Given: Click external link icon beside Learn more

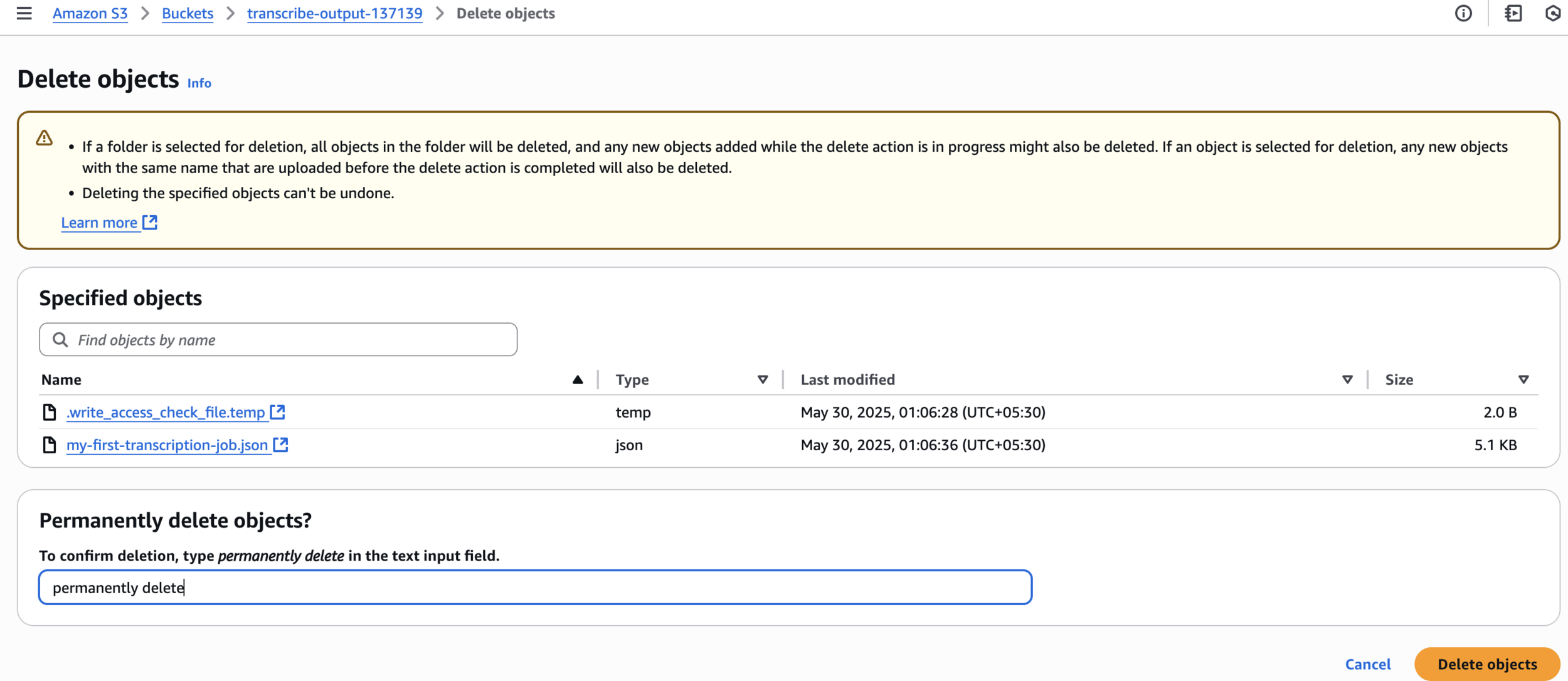Looking at the screenshot, I should (150, 223).
